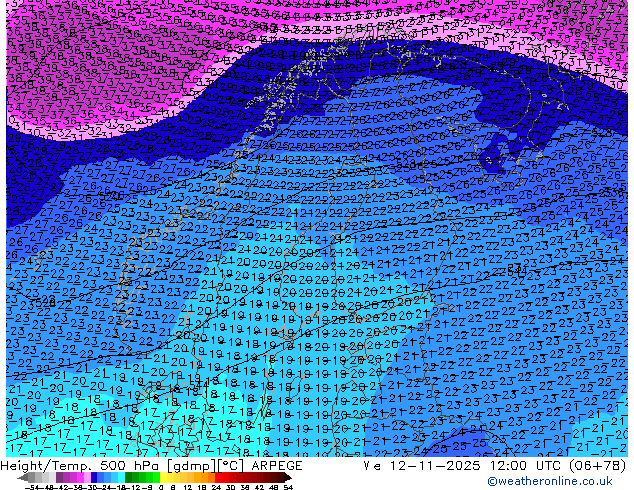Click the '(06+78)' forecast run text

598,466
